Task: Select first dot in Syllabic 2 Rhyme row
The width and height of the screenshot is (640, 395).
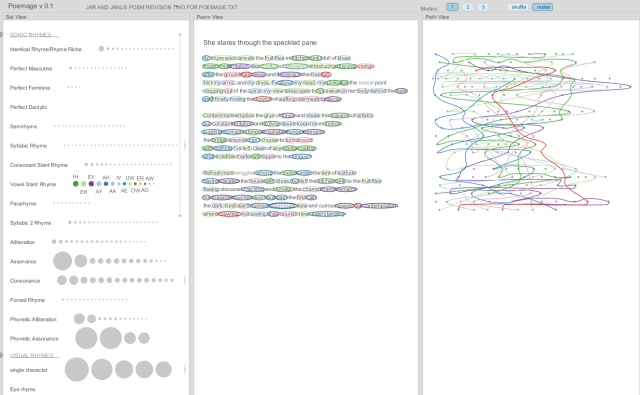Action: click(70, 222)
